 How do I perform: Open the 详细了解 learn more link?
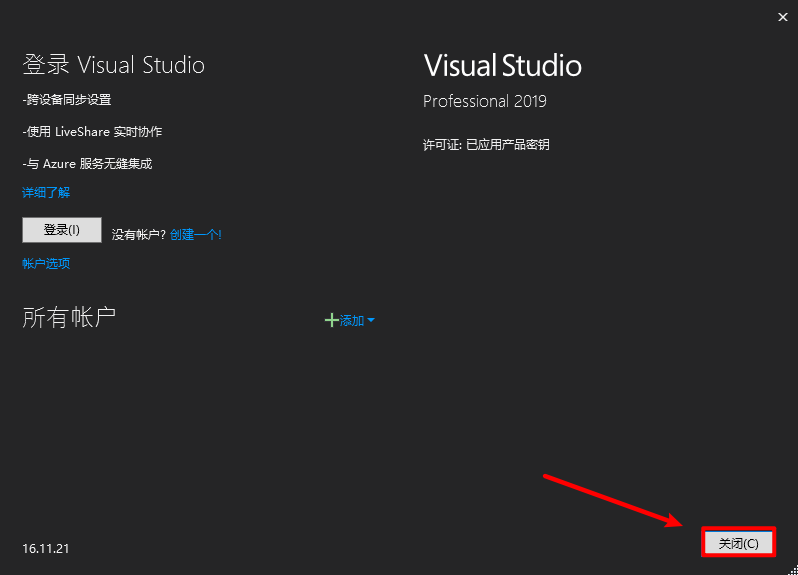tap(46, 192)
